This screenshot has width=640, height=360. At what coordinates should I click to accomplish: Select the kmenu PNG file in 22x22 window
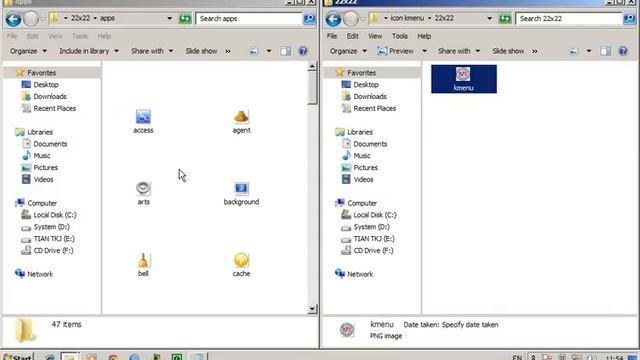464,79
